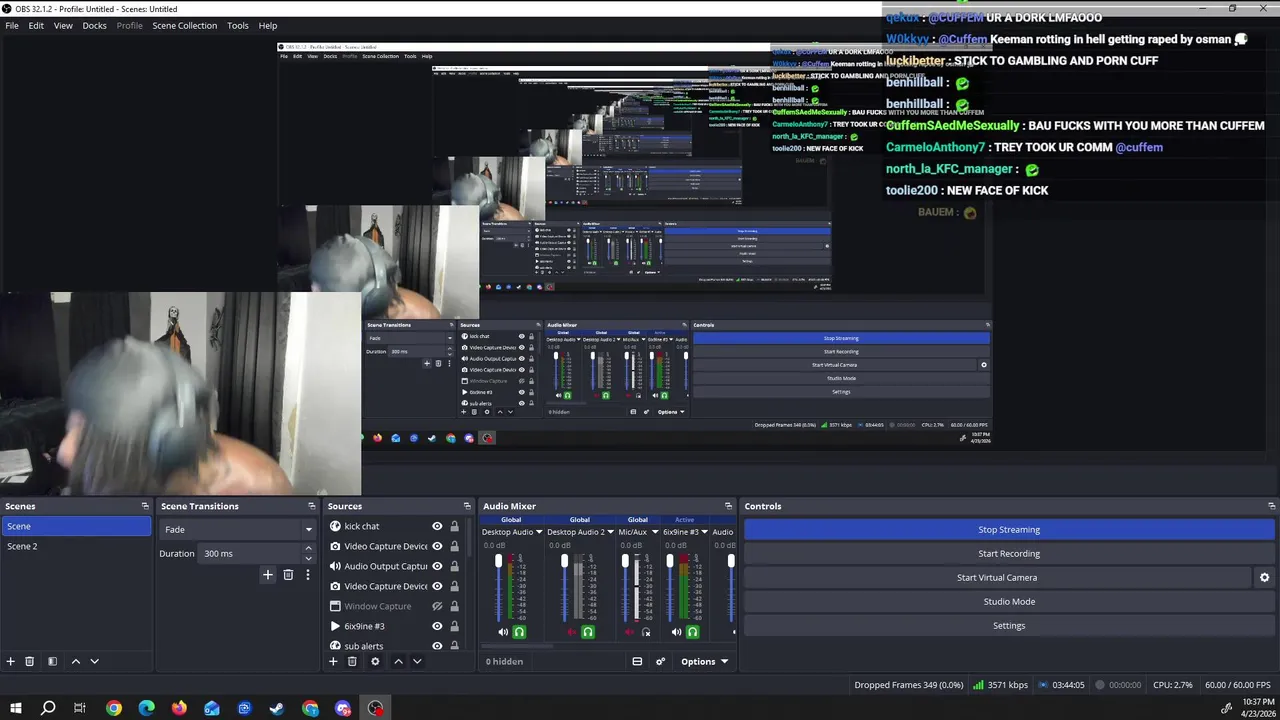1280x720 pixels.
Task: Move selected source down
Action: 417,661
